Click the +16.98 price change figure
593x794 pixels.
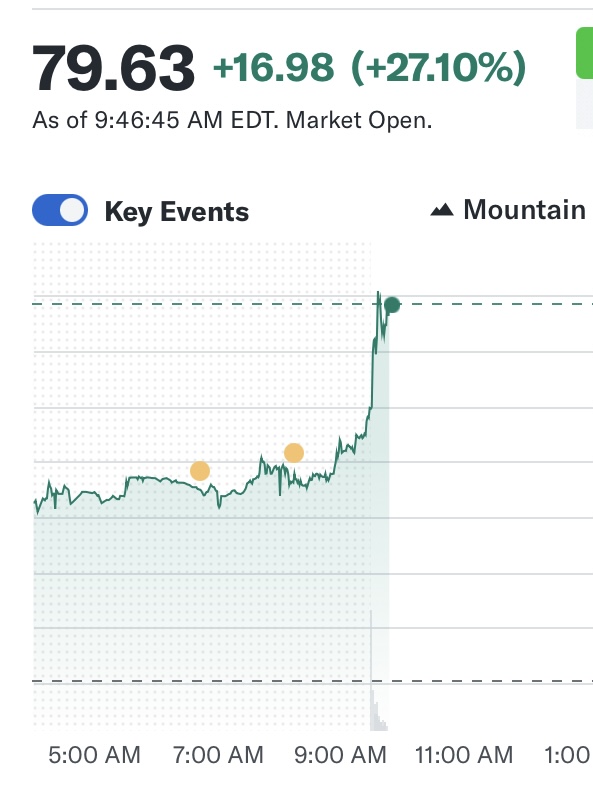[x=273, y=67]
